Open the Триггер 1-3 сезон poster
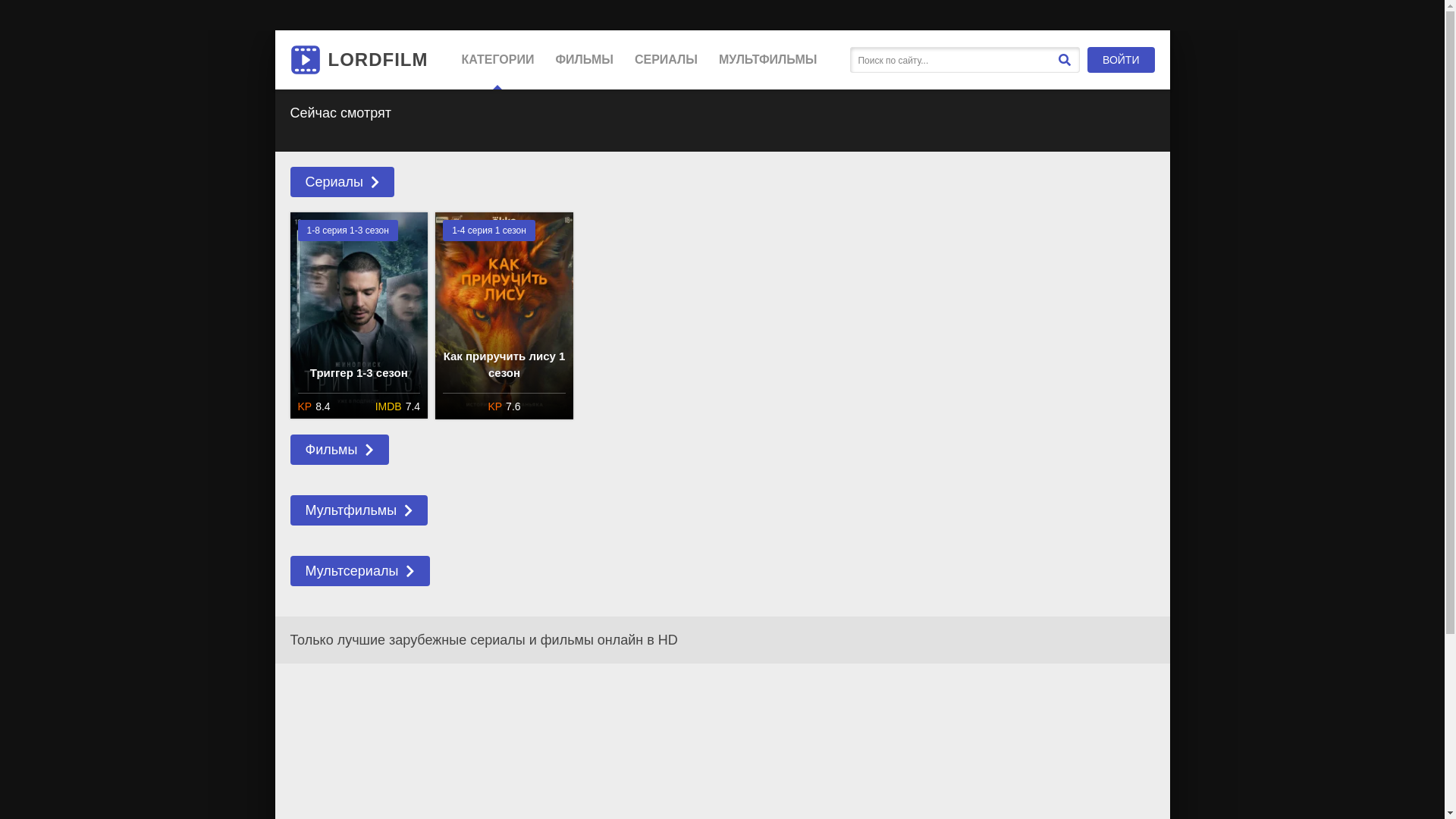Viewport: 1456px width, 819px height. pyautogui.click(x=359, y=303)
